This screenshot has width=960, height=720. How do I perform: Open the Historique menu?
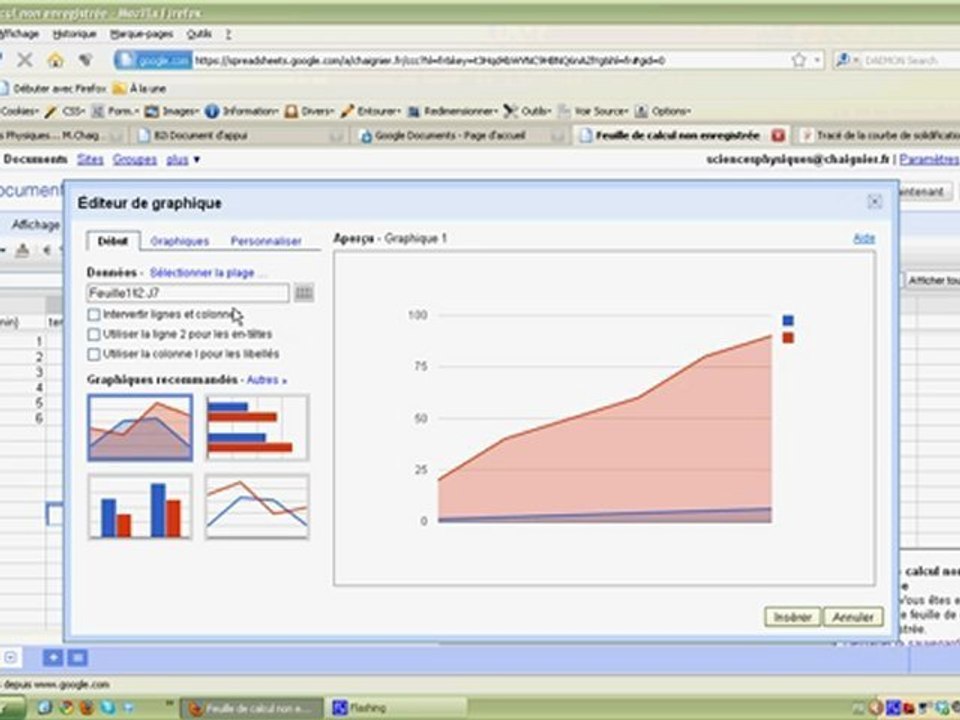tap(74, 34)
